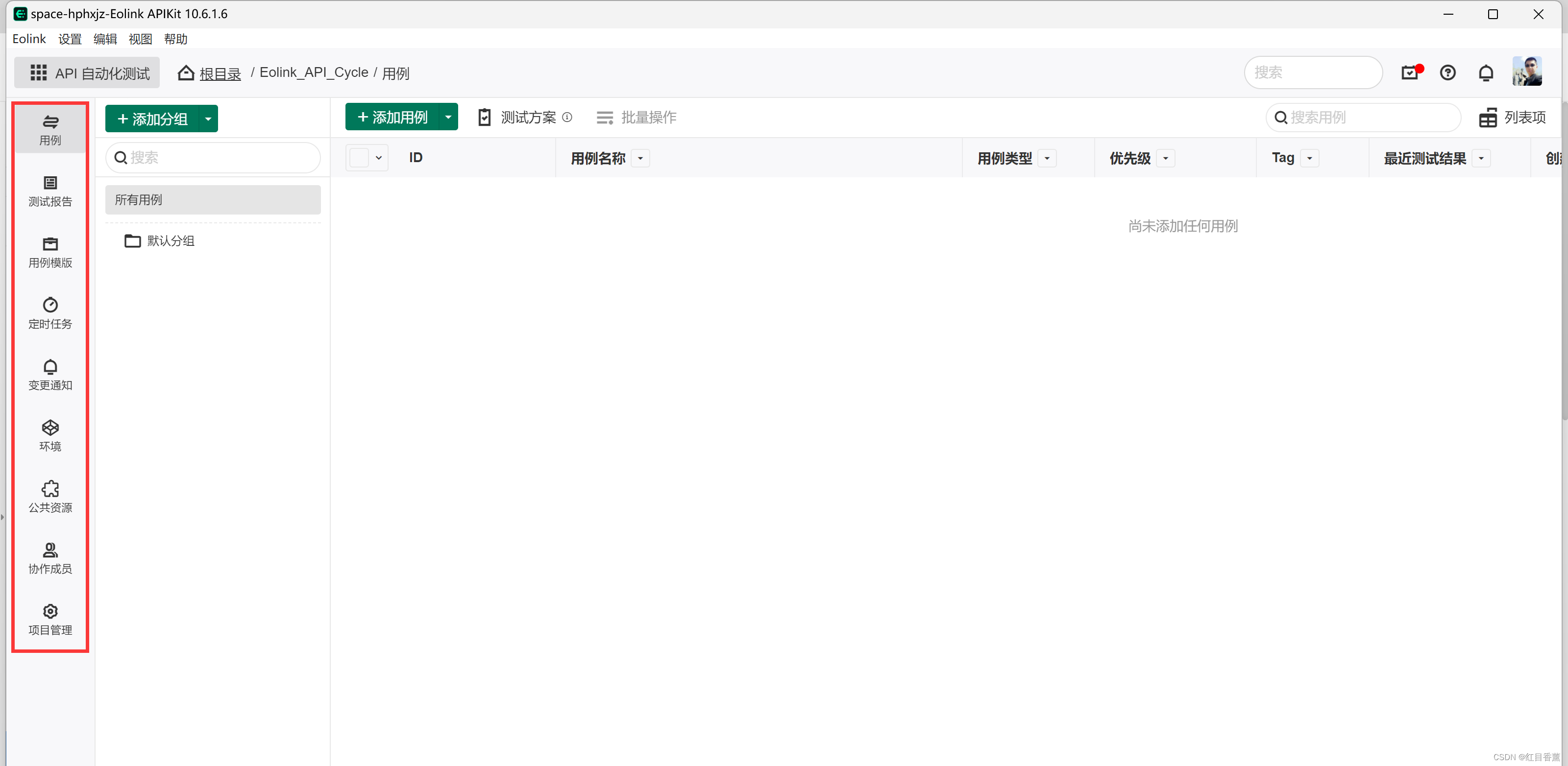This screenshot has width=1568, height=766.
Task: Open 变更通知 change notifications panel
Action: click(50, 375)
